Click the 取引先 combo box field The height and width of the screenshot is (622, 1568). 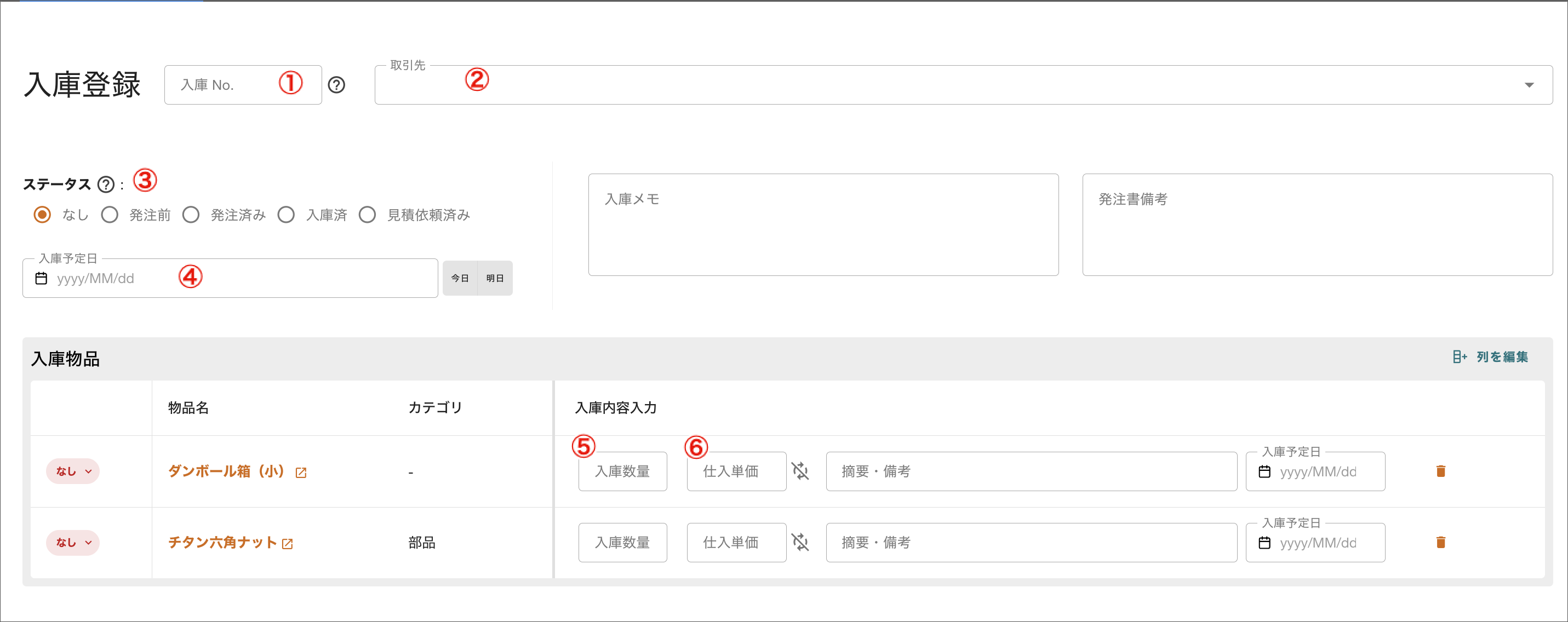click(x=964, y=85)
